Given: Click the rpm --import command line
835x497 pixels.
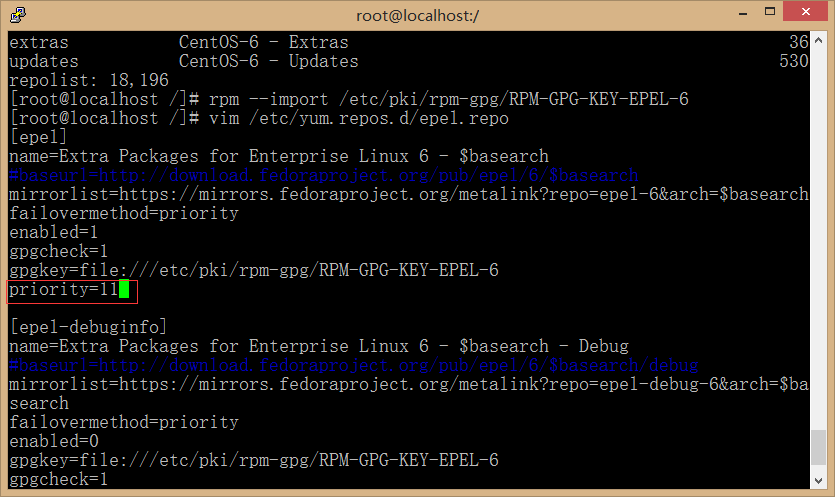Looking at the screenshot, I should pos(348,99).
